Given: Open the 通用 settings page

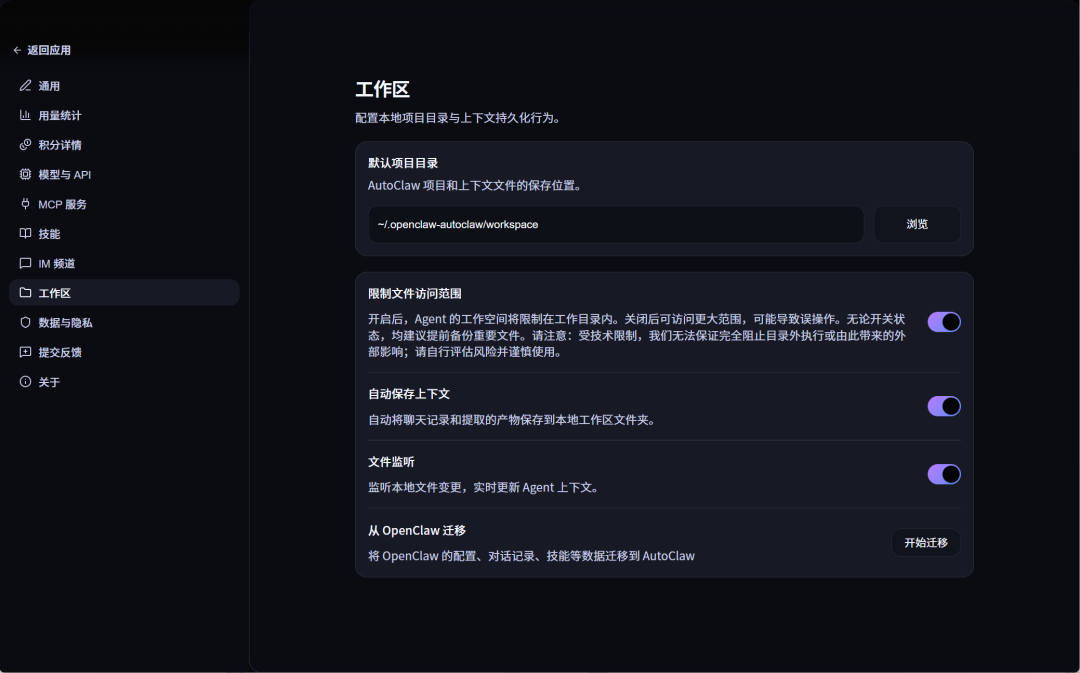Looking at the screenshot, I should 124,85.
